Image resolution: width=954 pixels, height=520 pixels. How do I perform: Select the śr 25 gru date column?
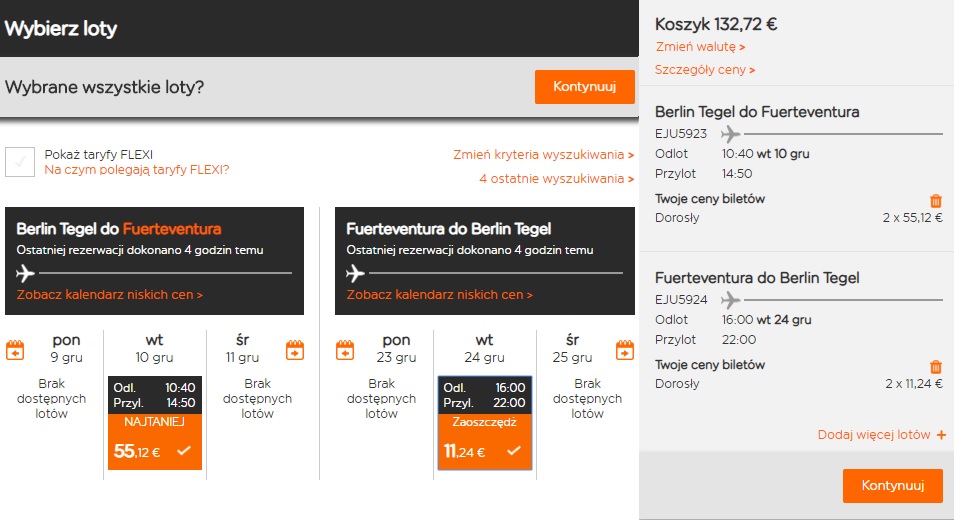click(x=573, y=348)
